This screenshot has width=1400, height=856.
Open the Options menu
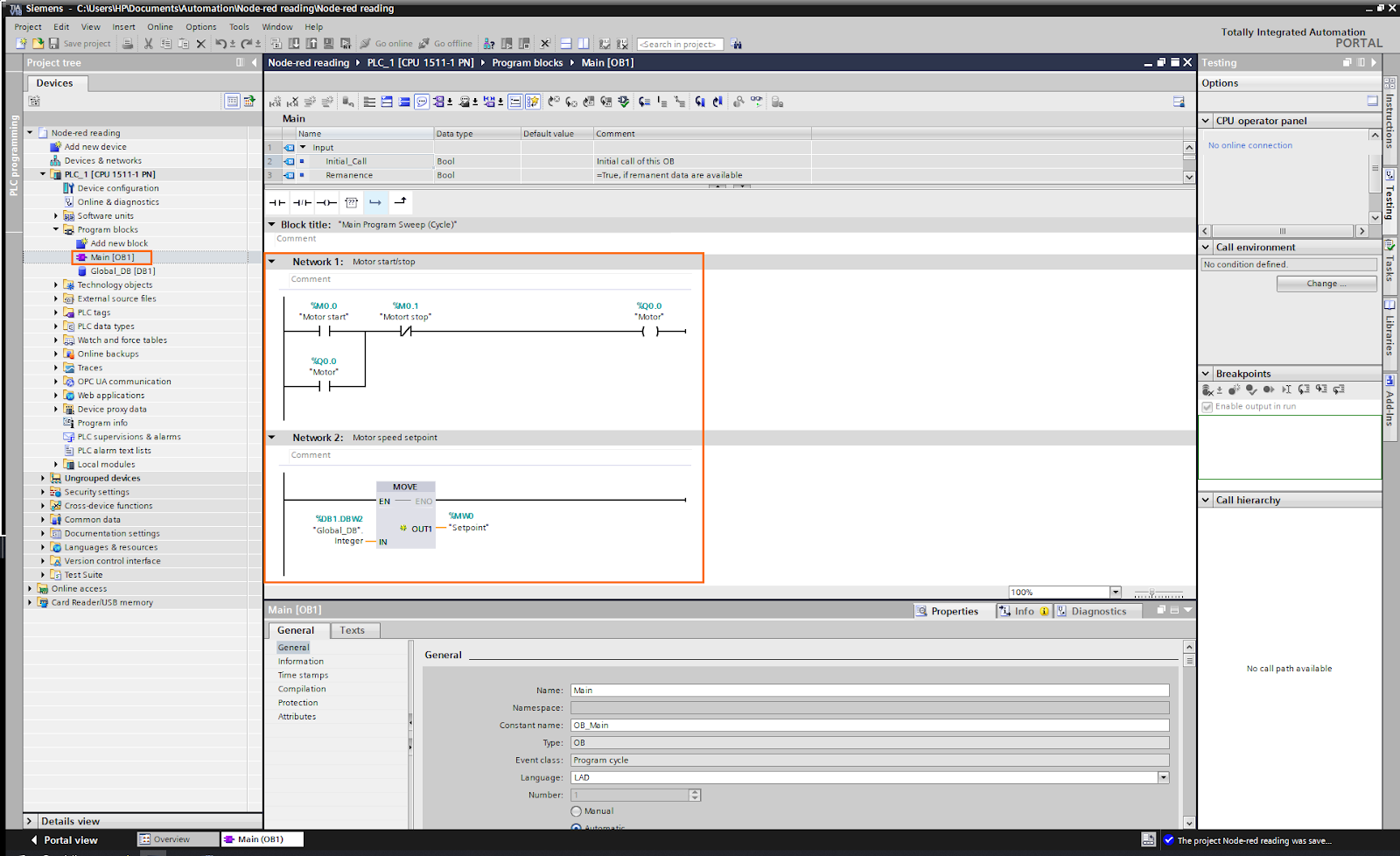click(200, 26)
